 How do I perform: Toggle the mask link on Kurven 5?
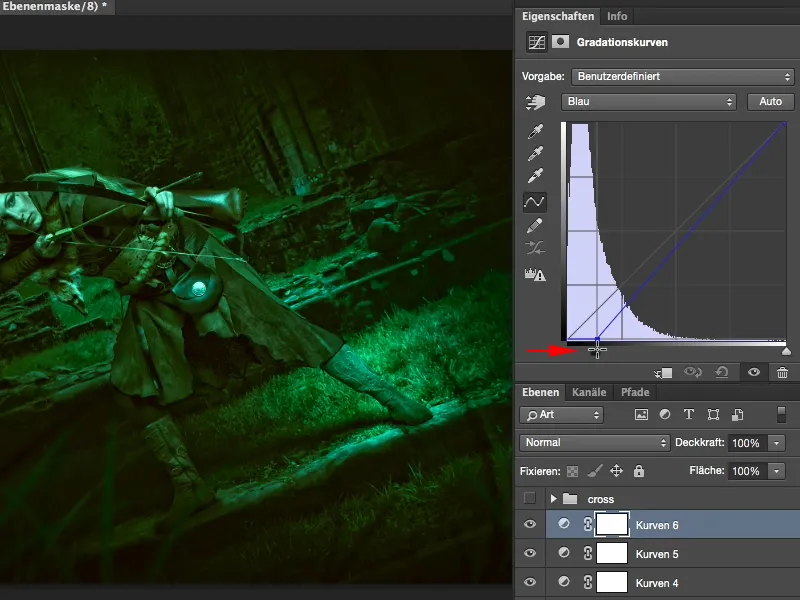pos(588,553)
